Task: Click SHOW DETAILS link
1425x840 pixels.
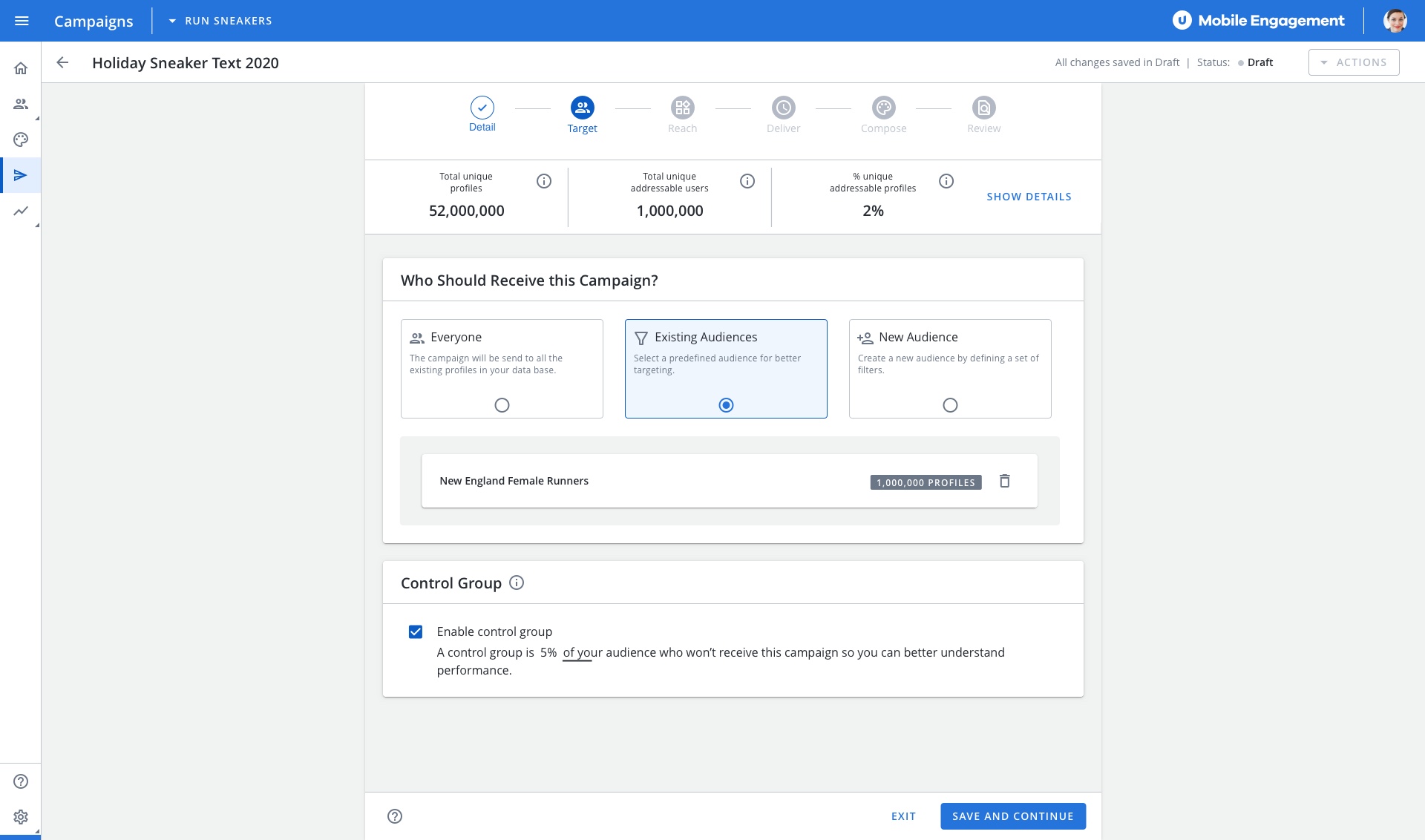Action: pos(1029,197)
